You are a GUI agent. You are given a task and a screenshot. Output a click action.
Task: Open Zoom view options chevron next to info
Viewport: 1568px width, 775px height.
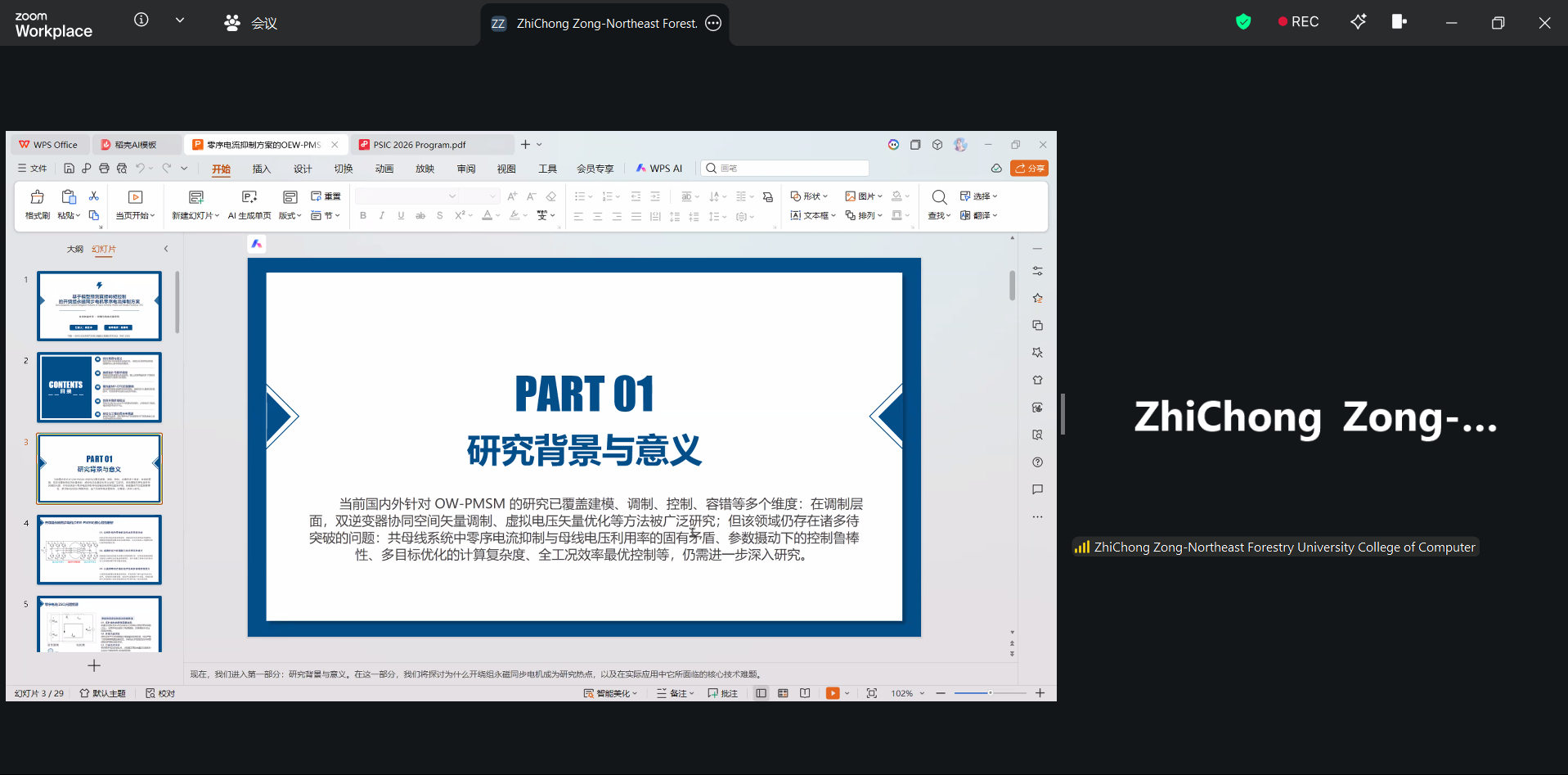coord(180,20)
